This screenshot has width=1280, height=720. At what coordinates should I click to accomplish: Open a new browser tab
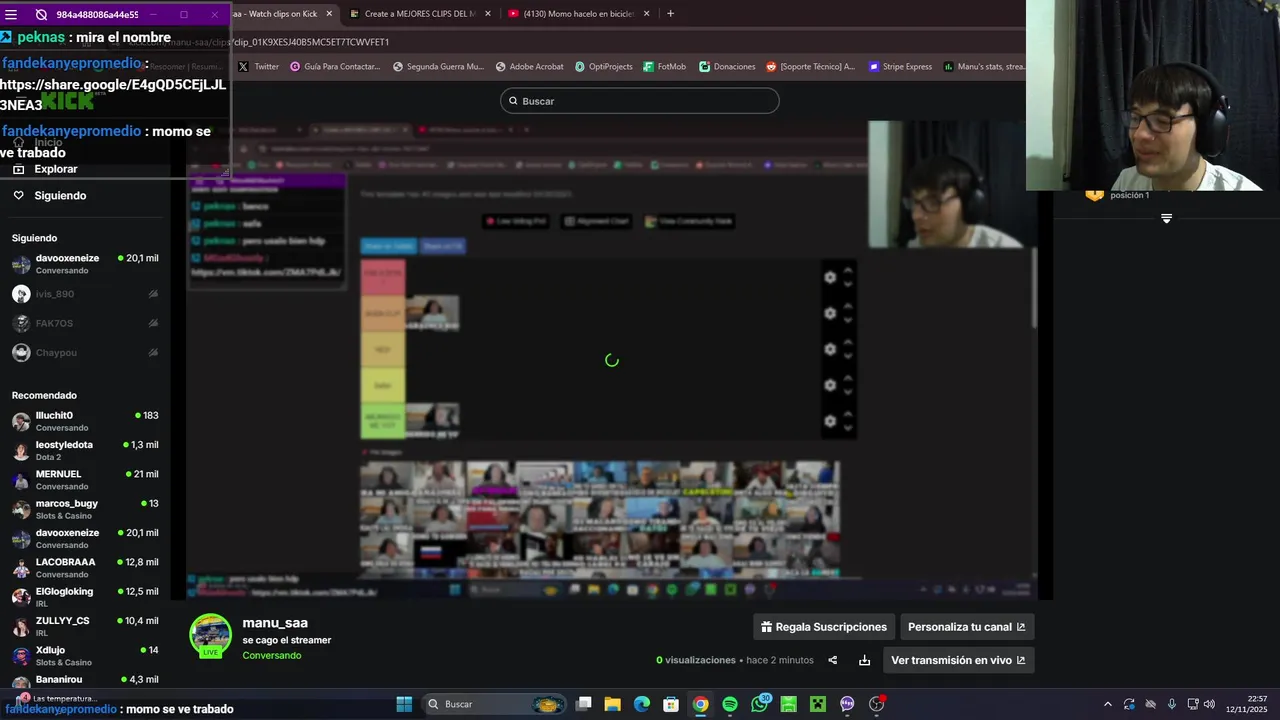(670, 14)
